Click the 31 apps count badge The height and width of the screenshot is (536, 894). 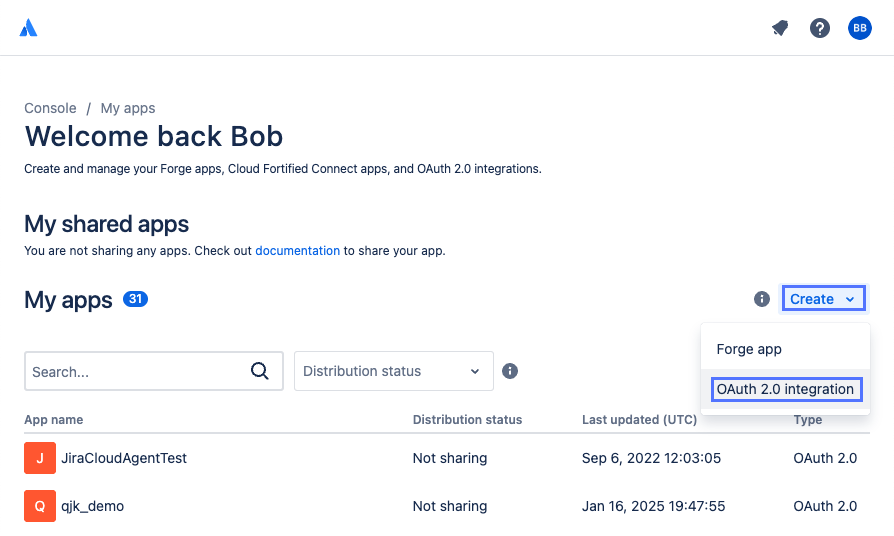point(136,299)
